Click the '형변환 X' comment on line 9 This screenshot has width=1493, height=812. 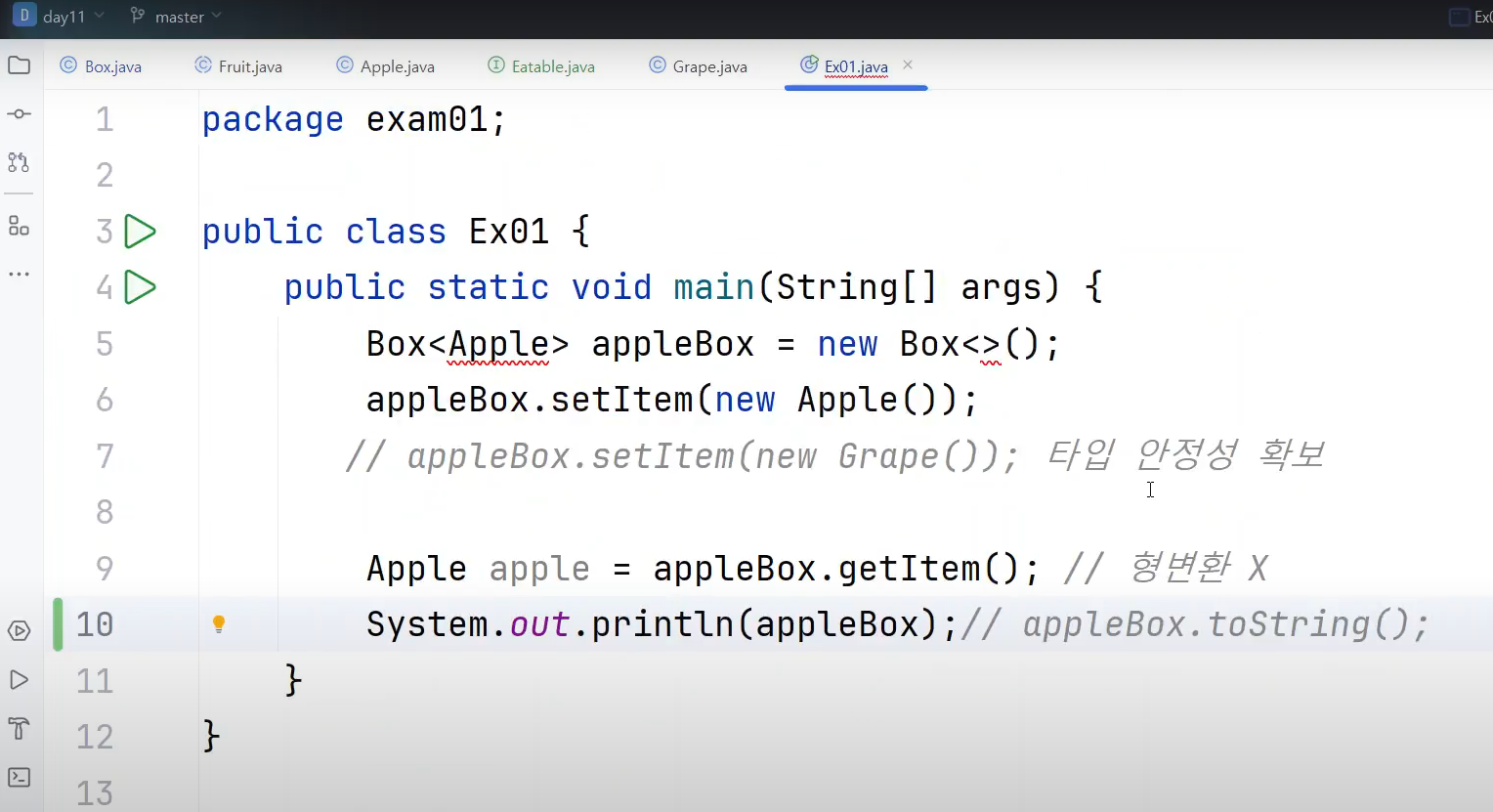click(x=1199, y=567)
